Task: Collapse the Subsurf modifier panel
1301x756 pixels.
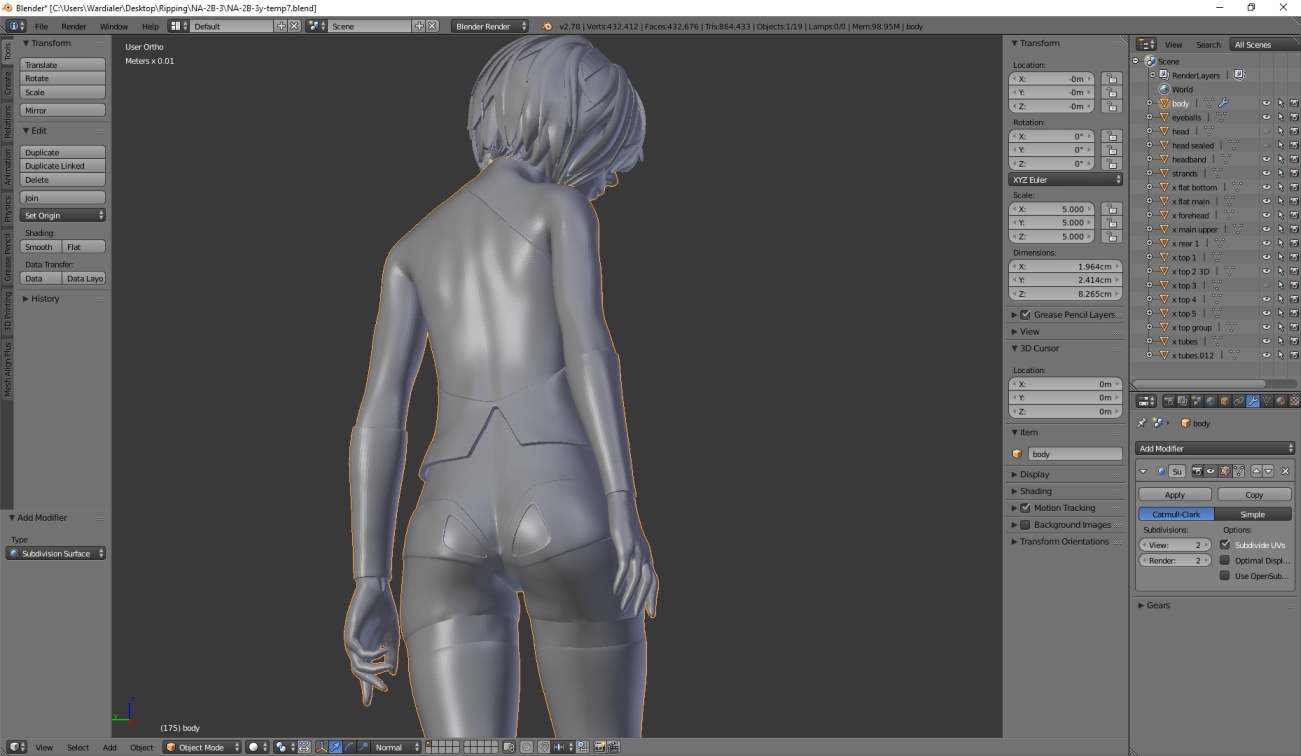Action: (1143, 471)
